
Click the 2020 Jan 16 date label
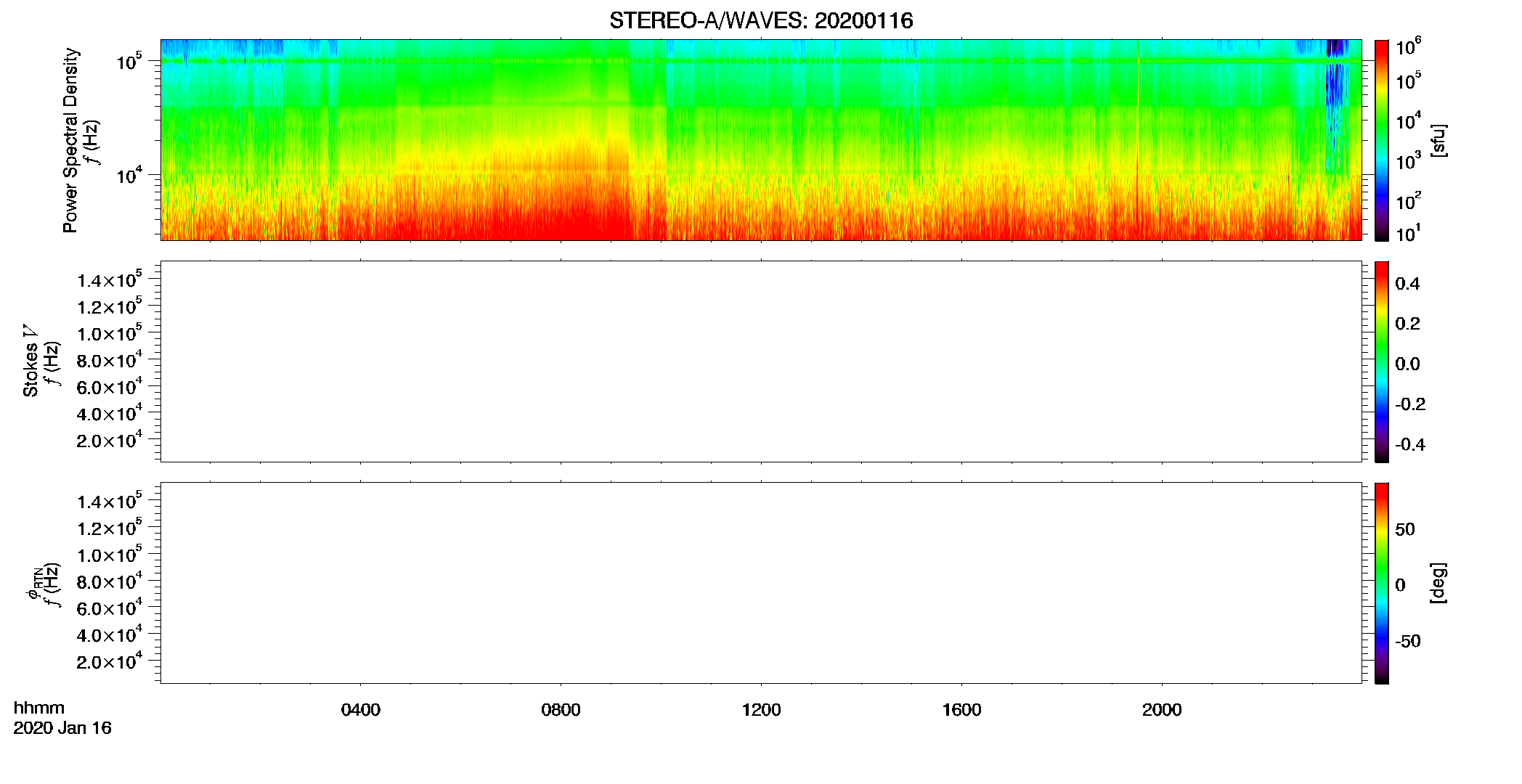pyautogui.click(x=62, y=728)
